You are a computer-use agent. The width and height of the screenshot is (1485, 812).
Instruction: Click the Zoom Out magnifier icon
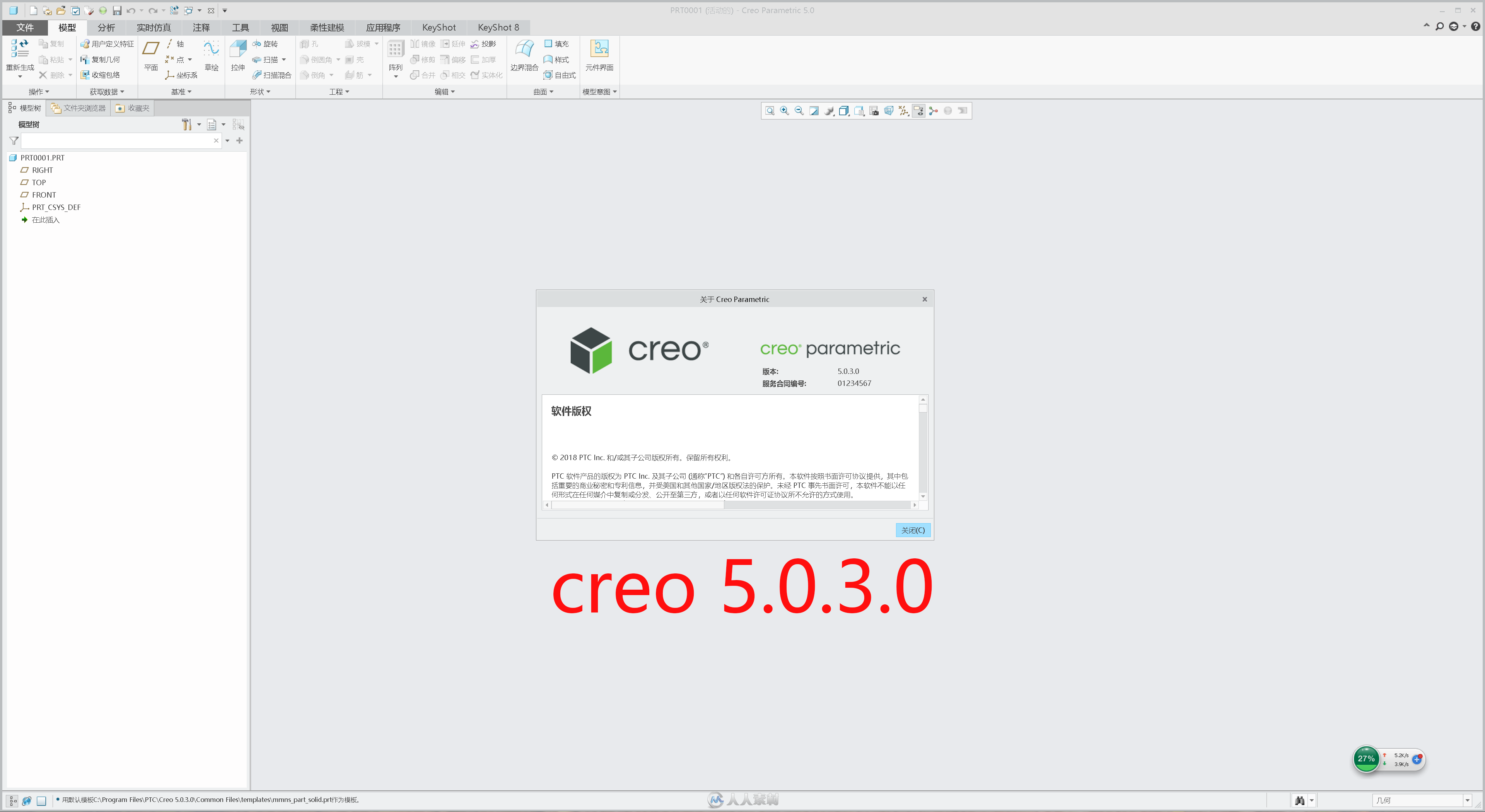(799, 111)
